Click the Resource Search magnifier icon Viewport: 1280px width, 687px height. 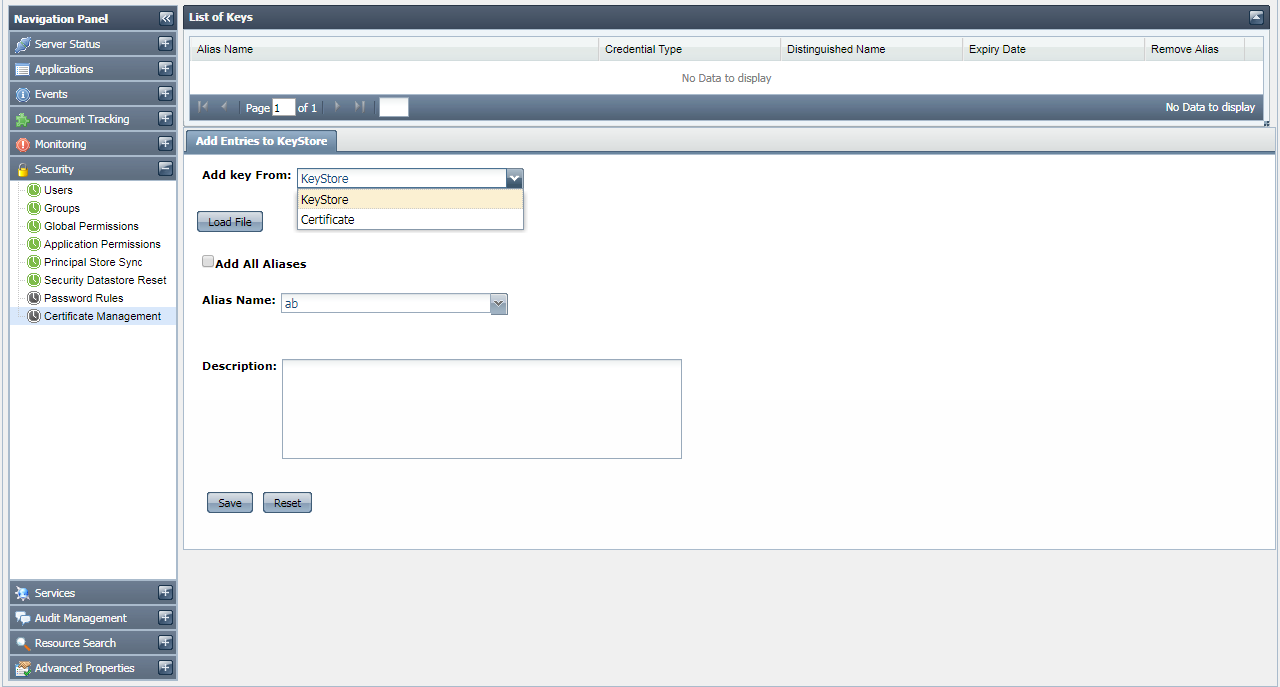click(x=23, y=643)
